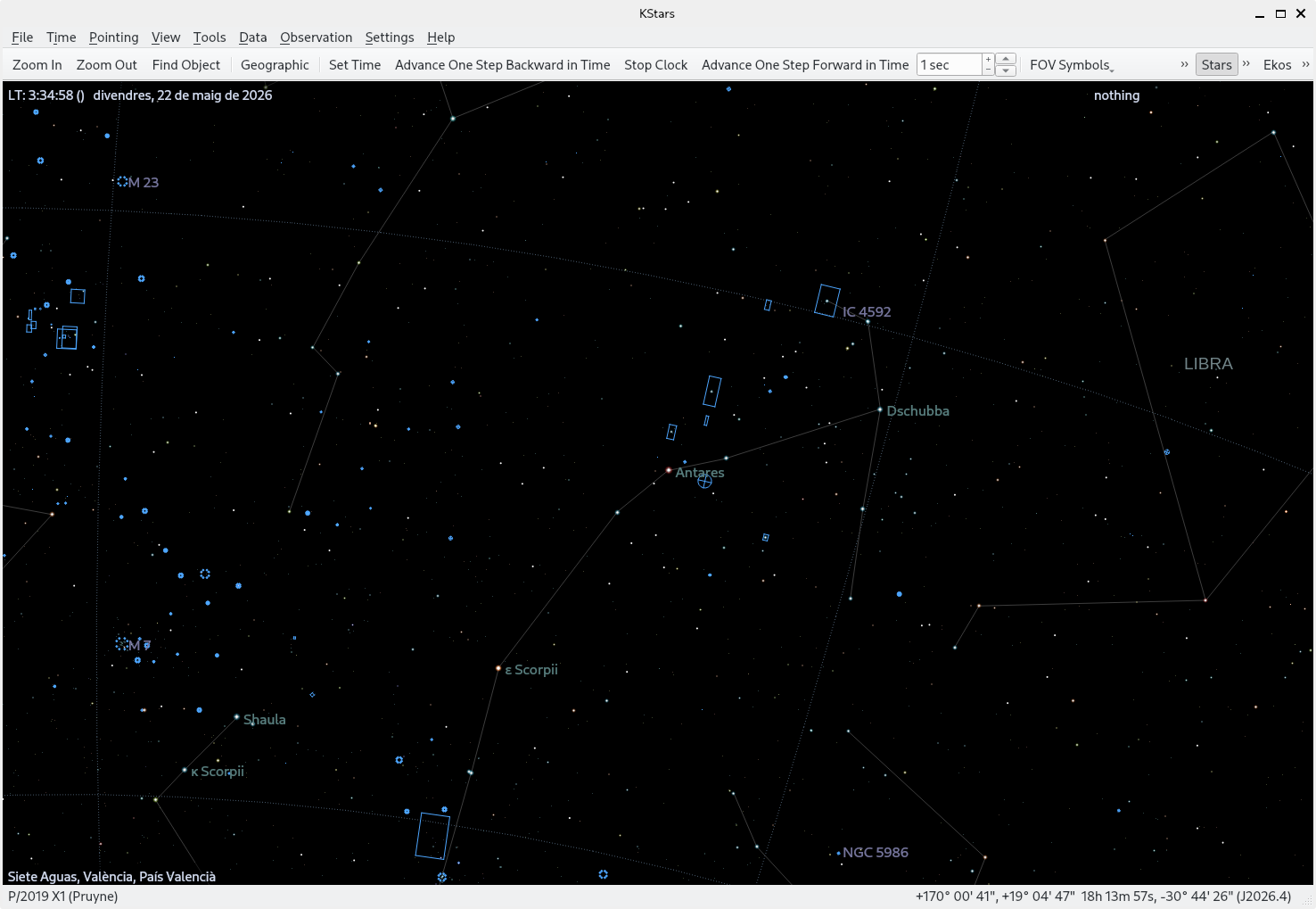
Task: Click the LT 3:34:58 date info text
Action: pyautogui.click(x=140, y=95)
